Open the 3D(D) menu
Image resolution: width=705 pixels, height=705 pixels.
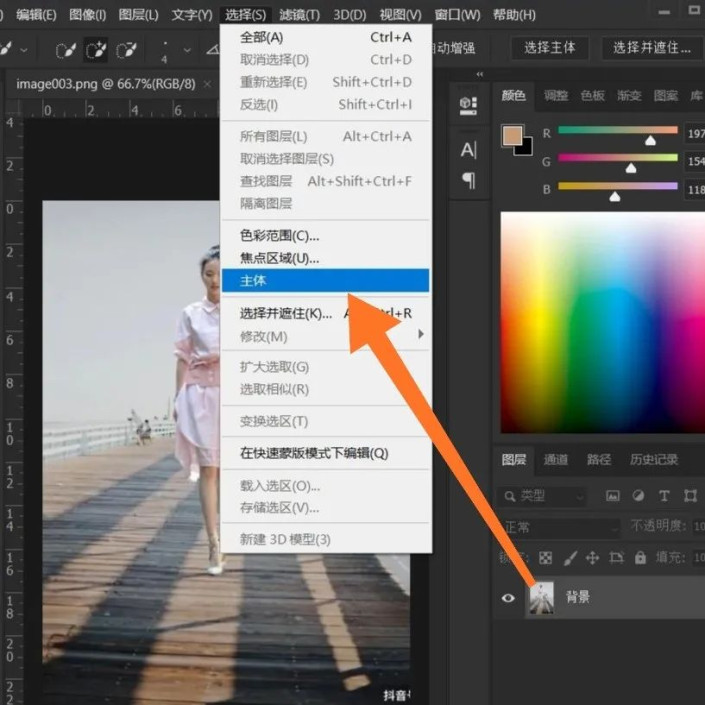[349, 15]
